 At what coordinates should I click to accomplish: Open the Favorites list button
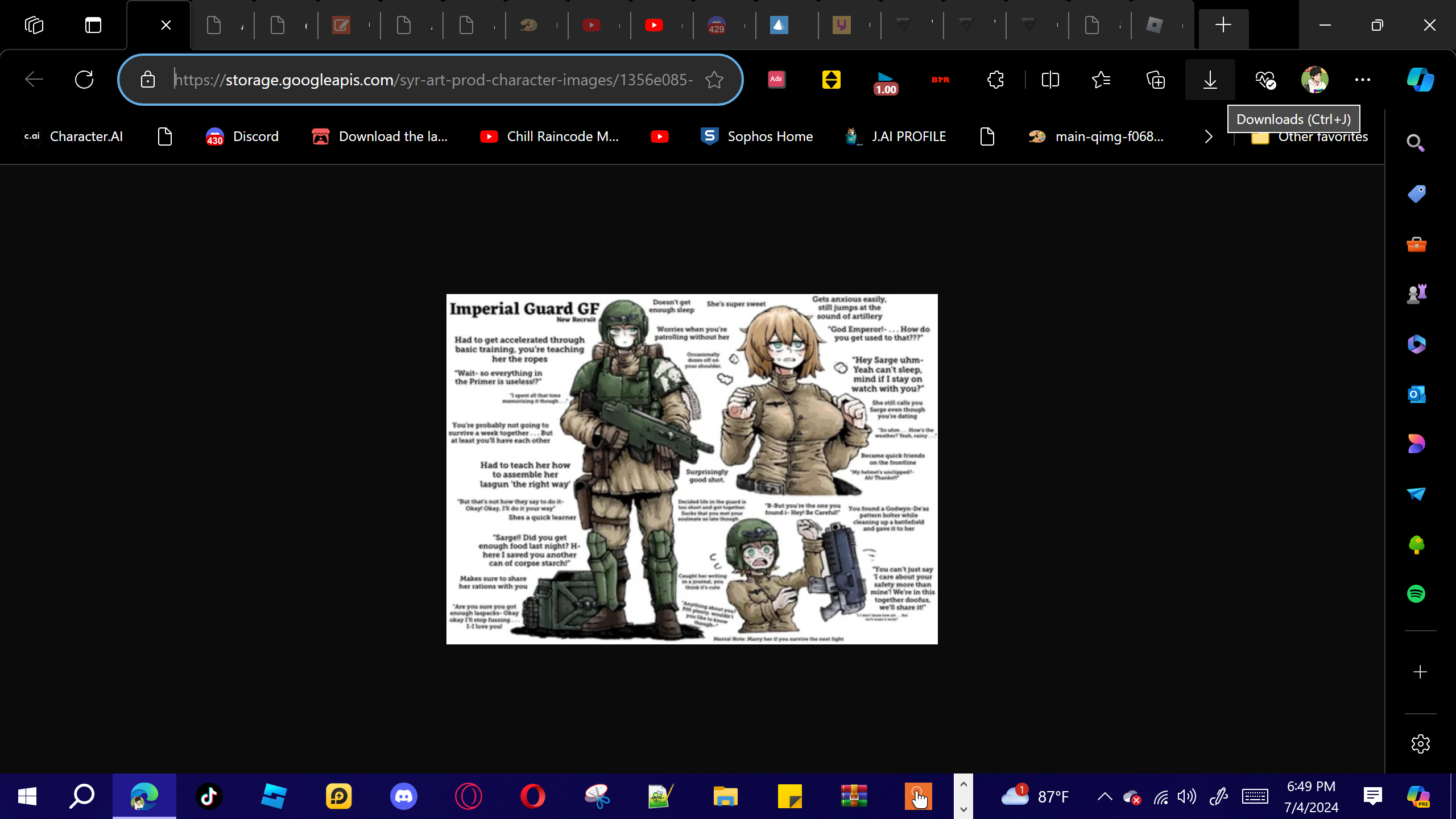click(x=1101, y=80)
